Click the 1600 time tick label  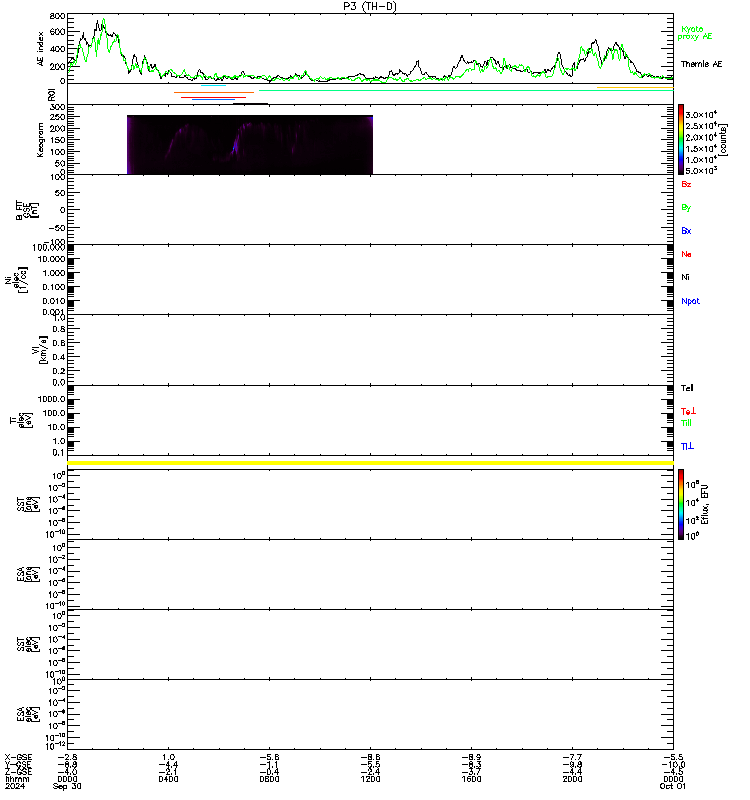(471, 779)
